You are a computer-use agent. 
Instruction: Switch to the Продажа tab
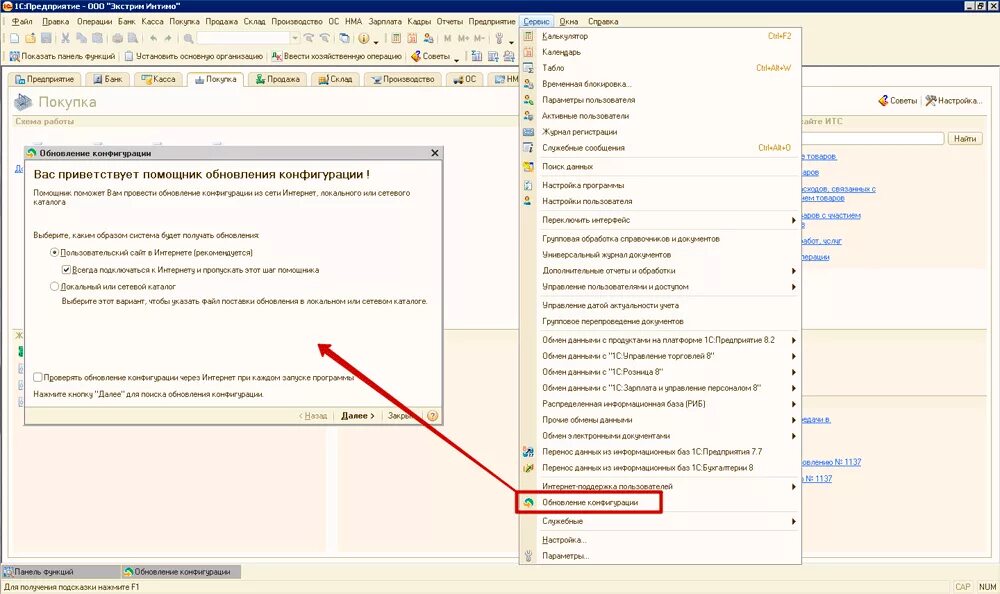[277, 79]
